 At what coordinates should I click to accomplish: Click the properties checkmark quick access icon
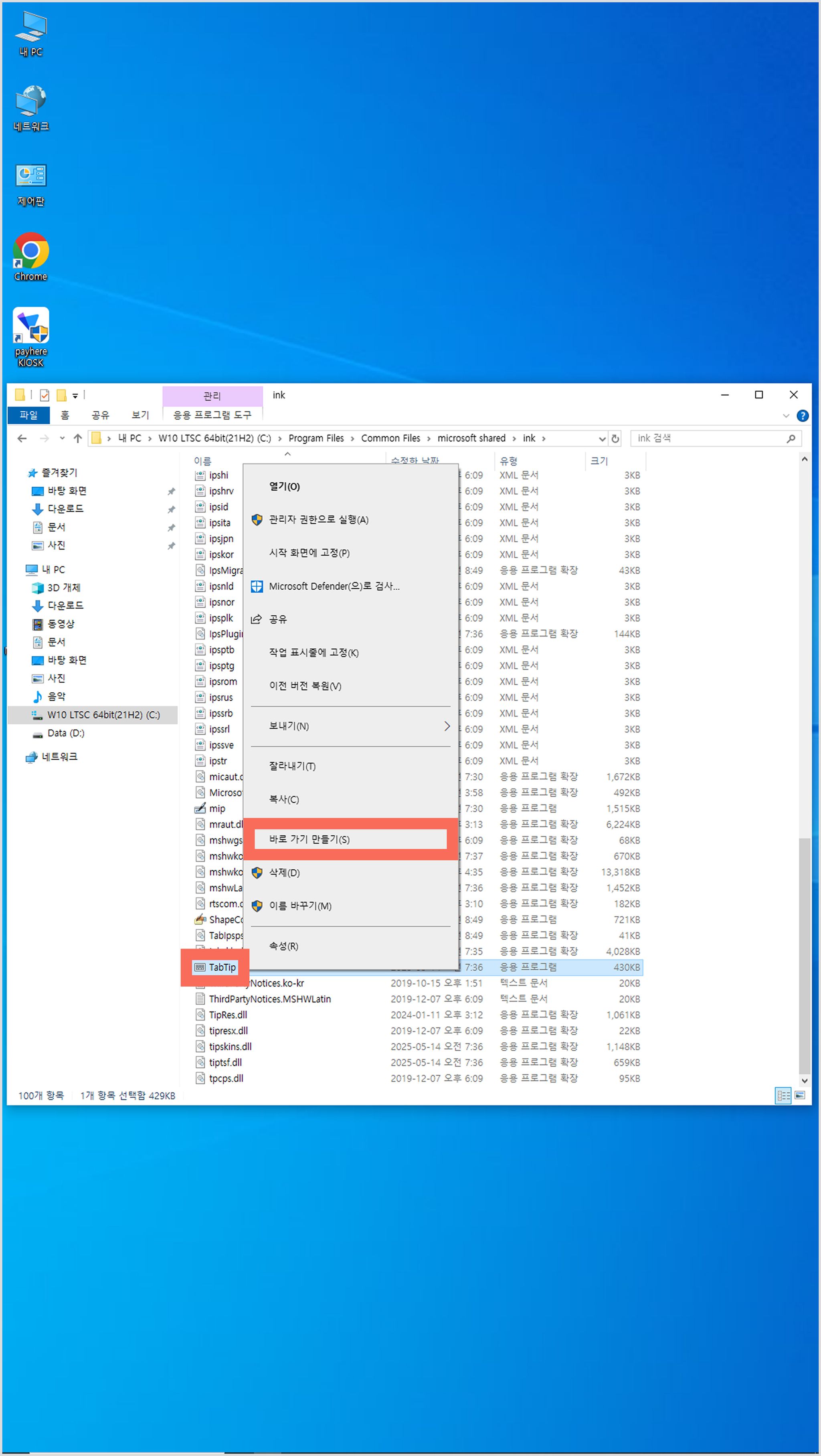coord(44,395)
